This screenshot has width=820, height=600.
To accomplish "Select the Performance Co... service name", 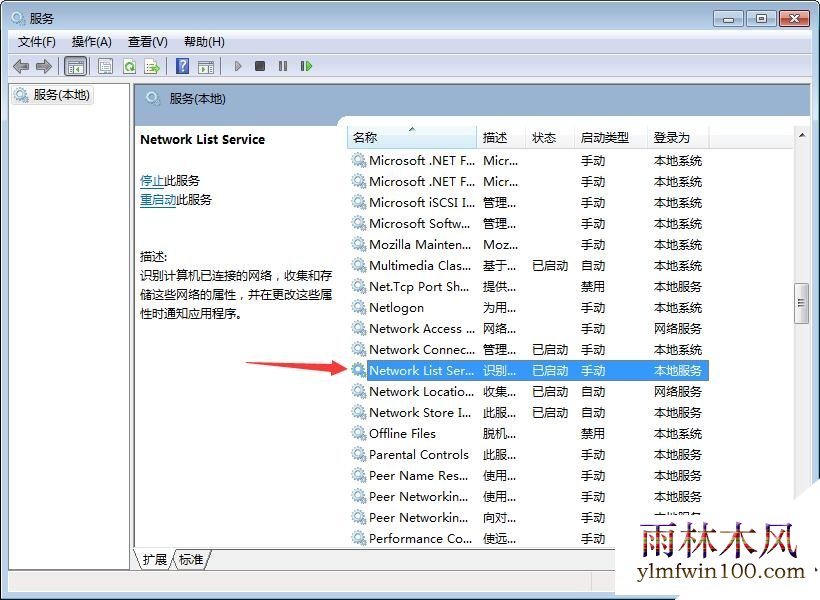I will pyautogui.click(x=420, y=538).
